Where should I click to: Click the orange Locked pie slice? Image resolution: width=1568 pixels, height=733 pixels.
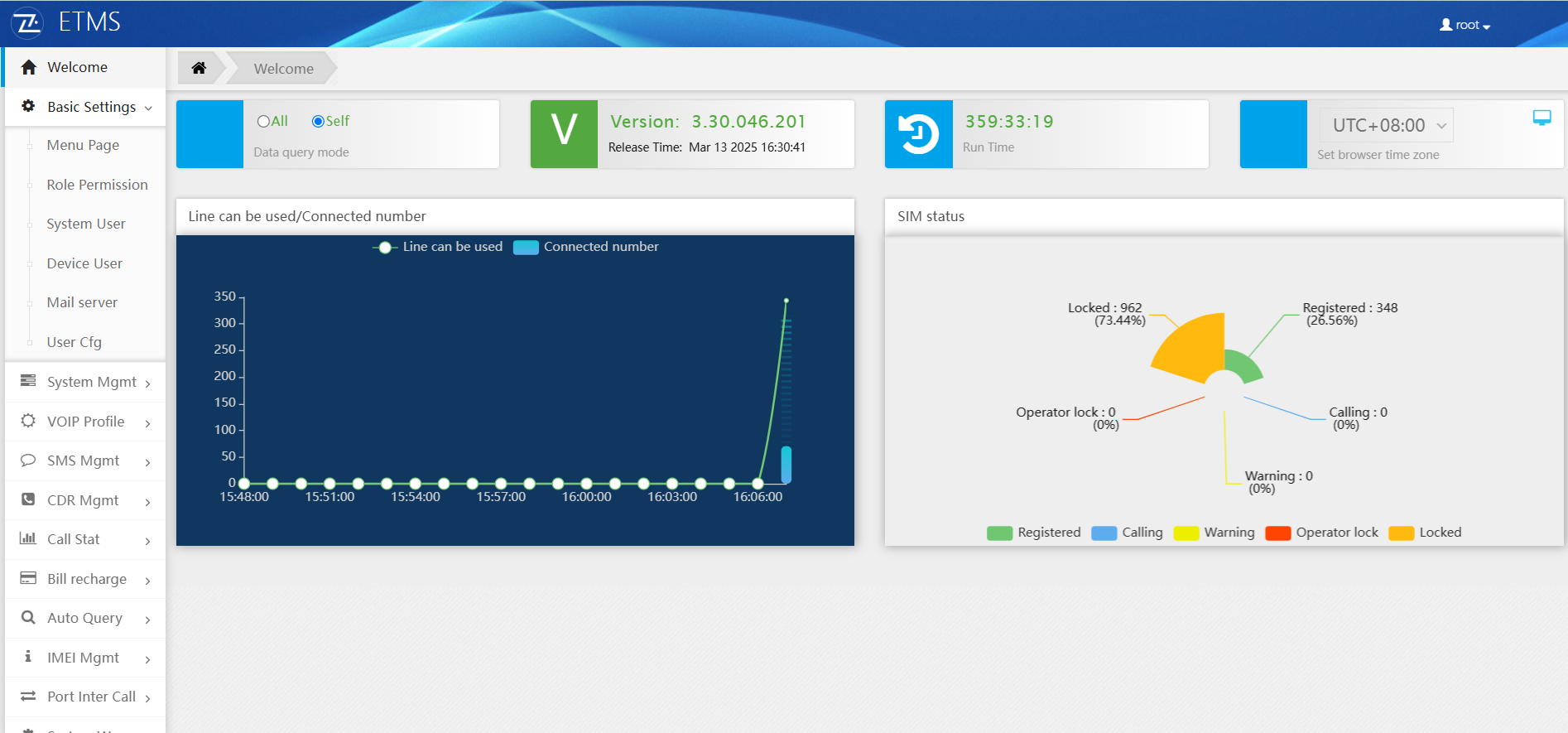(1194, 349)
